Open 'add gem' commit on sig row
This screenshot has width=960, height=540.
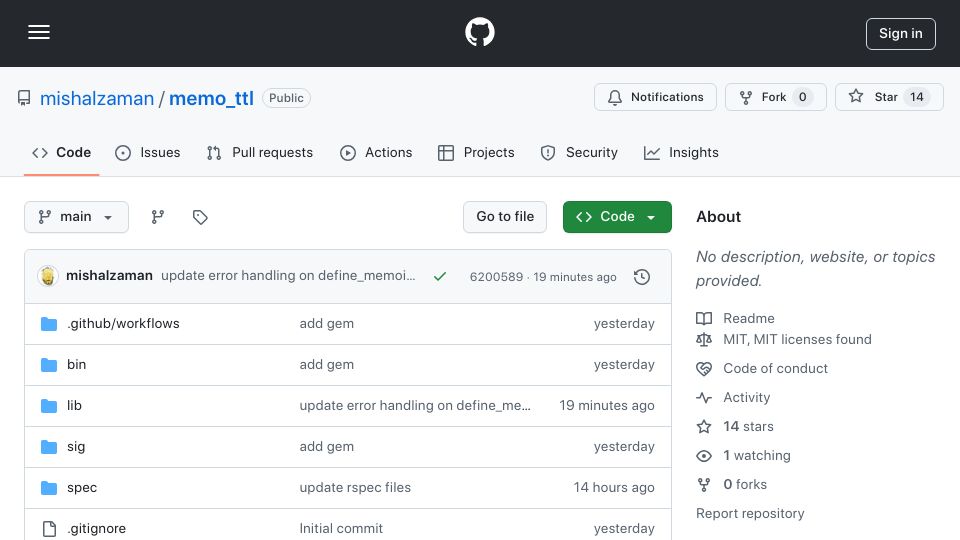coord(326,446)
